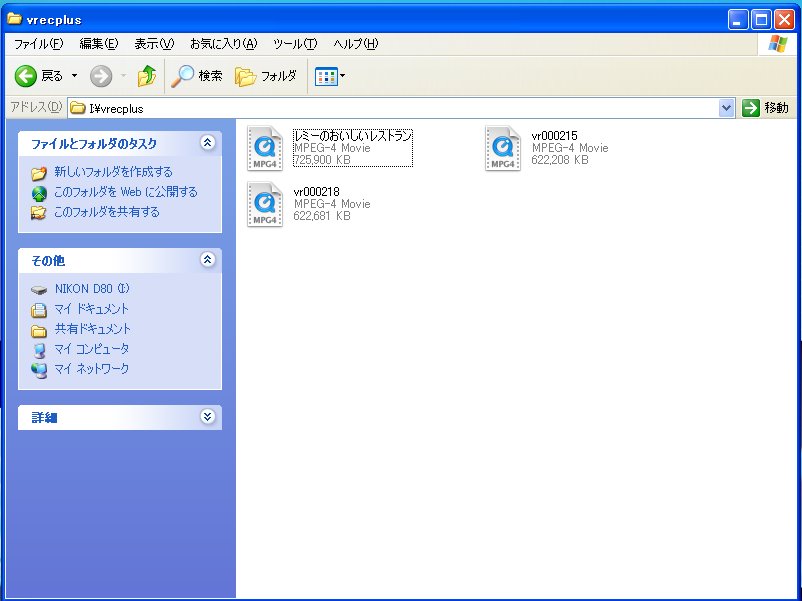Click the Back (戻る) navigation icon
The width and height of the screenshot is (802, 601).
coord(25,75)
